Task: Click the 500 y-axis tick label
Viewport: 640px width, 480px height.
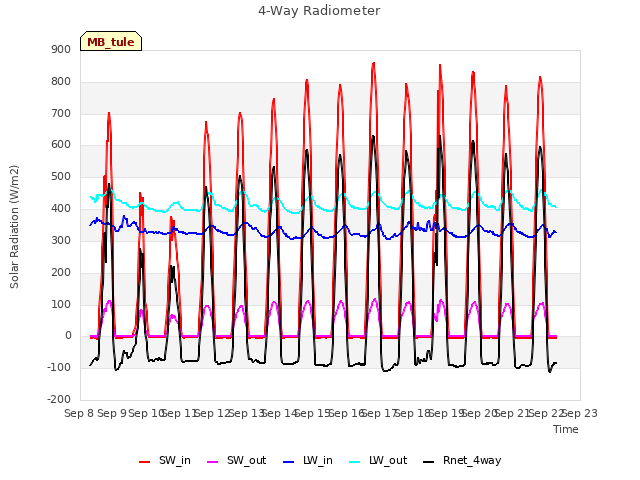Action: (61, 177)
